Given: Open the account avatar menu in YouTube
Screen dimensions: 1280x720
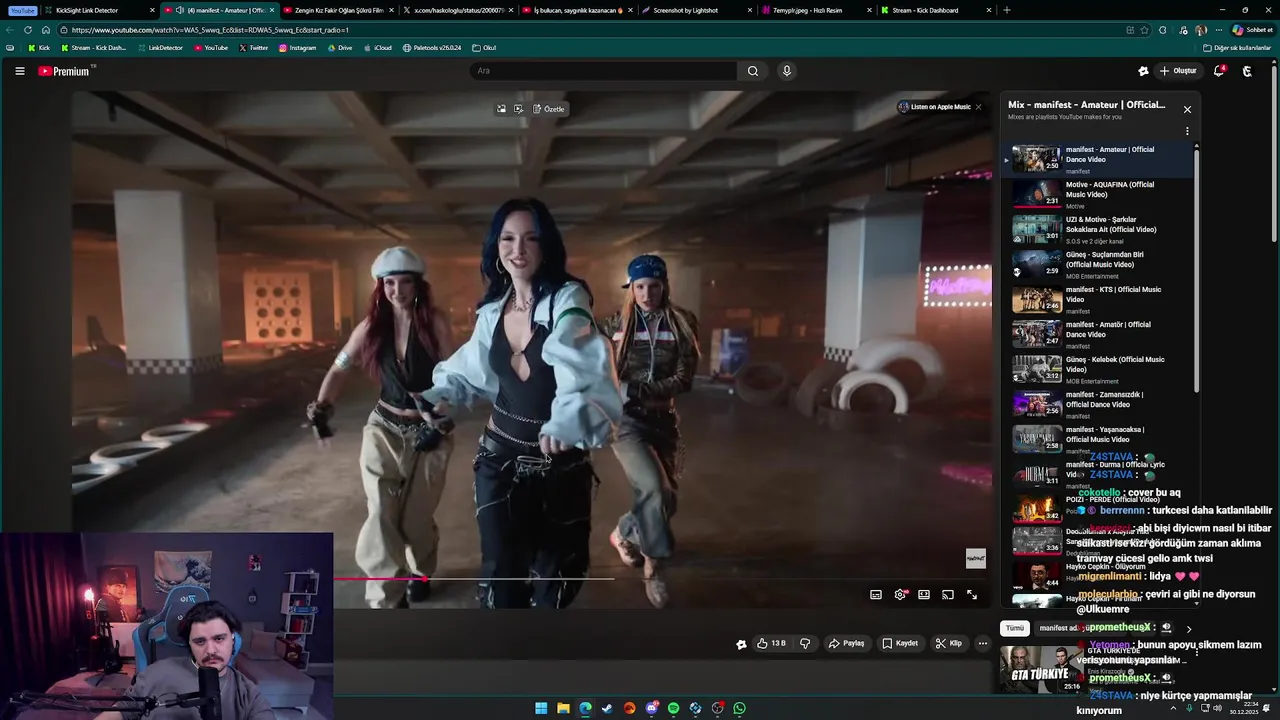Looking at the screenshot, I should pos(1247,71).
